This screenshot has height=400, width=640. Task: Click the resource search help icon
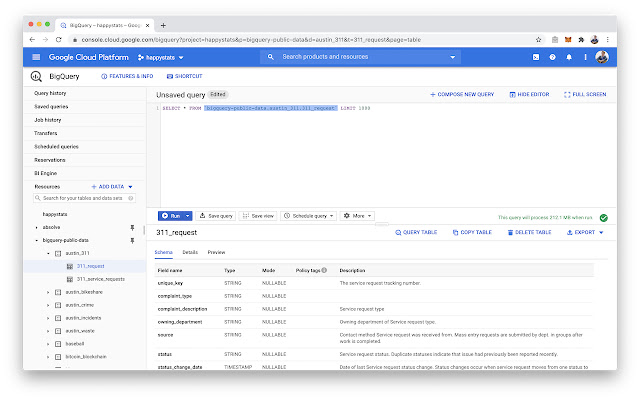click(x=131, y=198)
